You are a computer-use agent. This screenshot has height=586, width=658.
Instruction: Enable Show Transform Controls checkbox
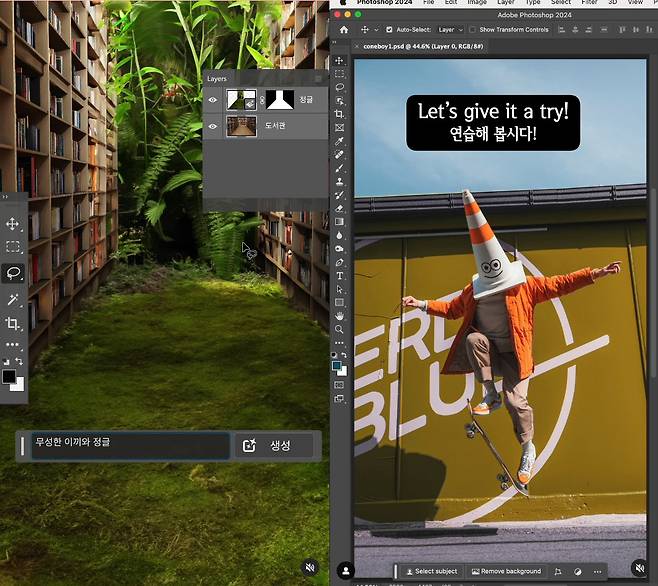tap(473, 30)
